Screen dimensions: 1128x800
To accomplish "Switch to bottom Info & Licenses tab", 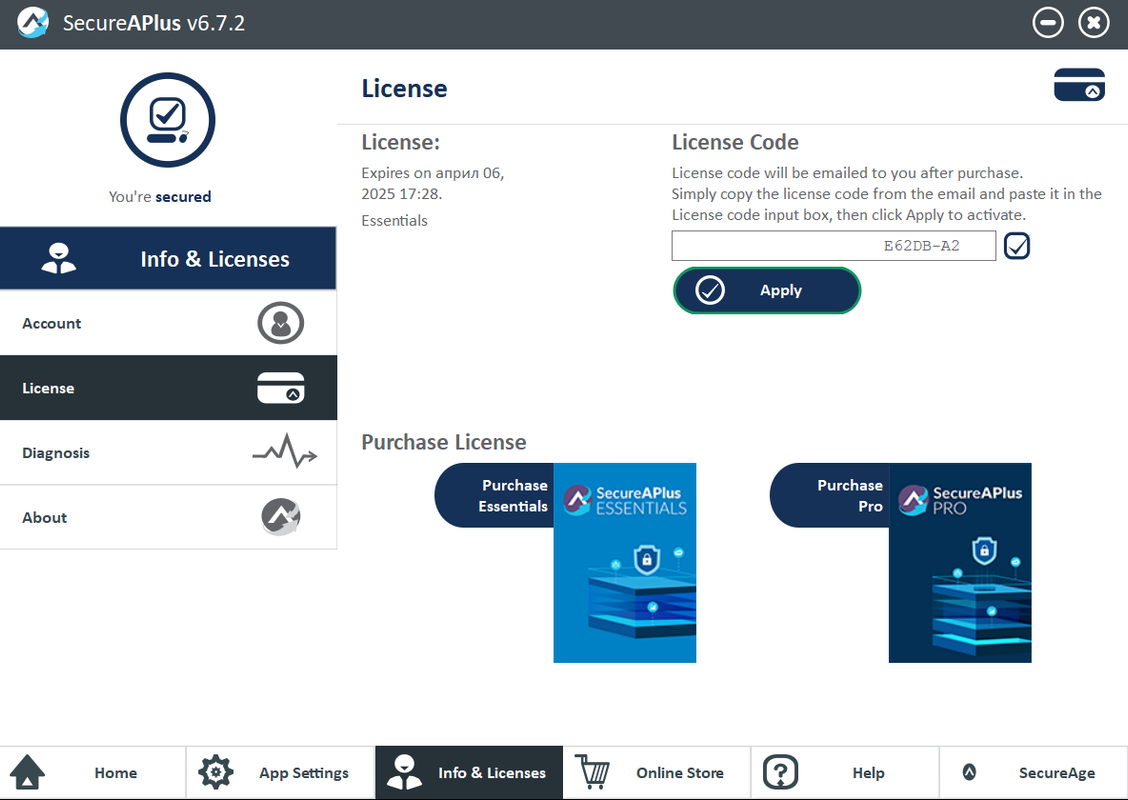I will pyautogui.click(x=469, y=773).
